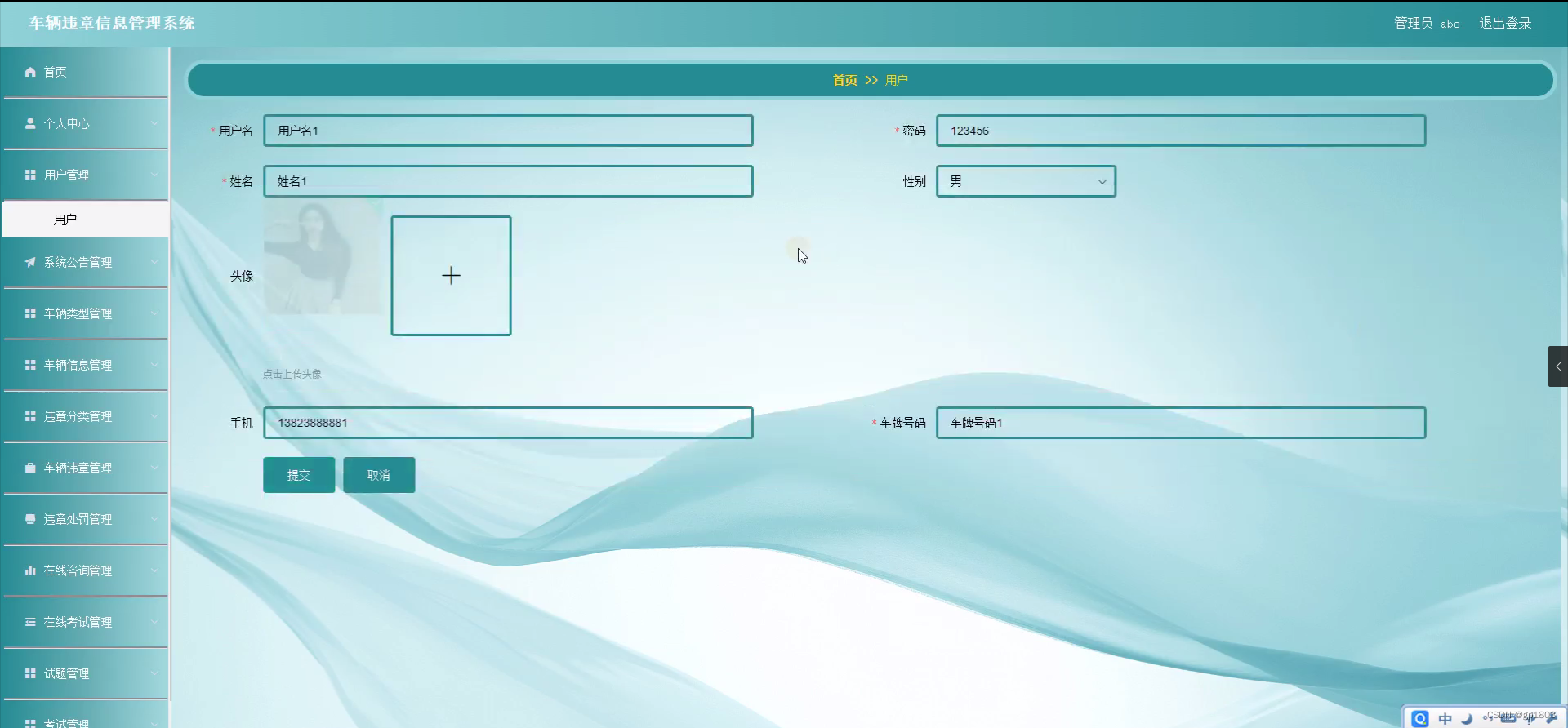
Task: Click the uploaded avatar thumbnail
Action: coord(323,257)
